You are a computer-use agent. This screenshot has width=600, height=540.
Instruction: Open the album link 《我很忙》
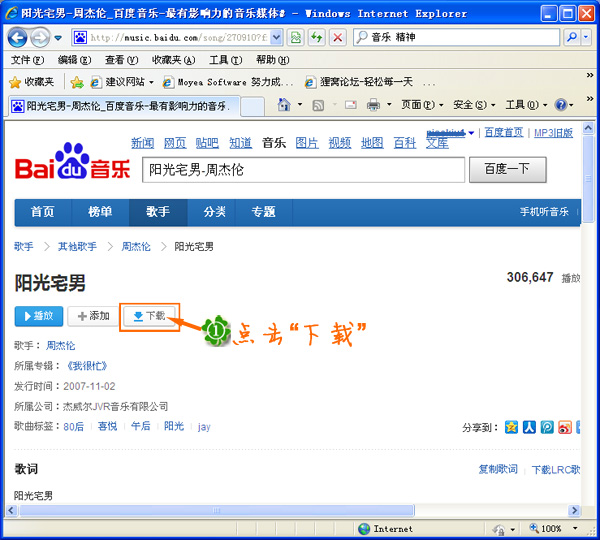[x=87, y=366]
